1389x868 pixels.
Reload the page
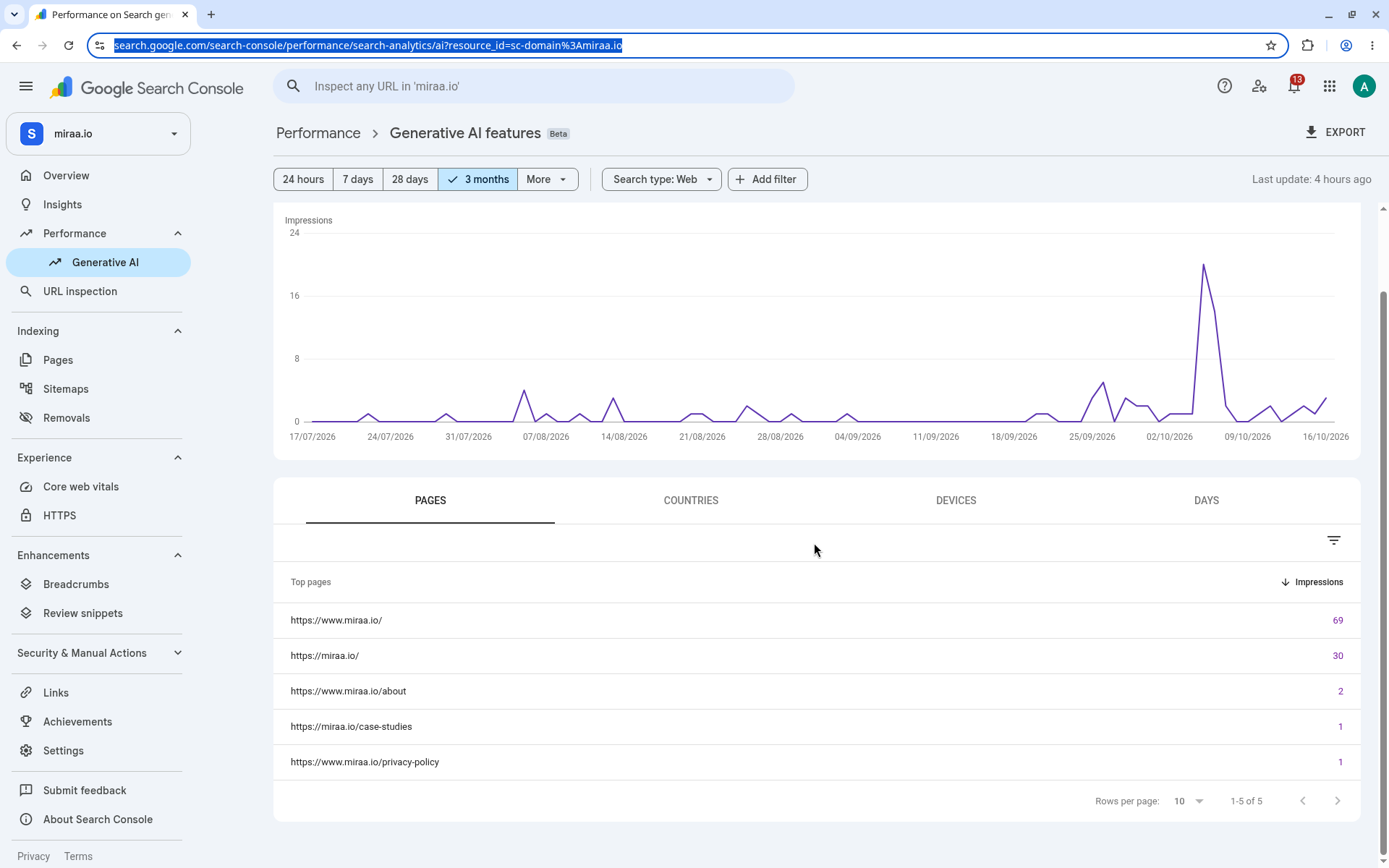click(69, 46)
